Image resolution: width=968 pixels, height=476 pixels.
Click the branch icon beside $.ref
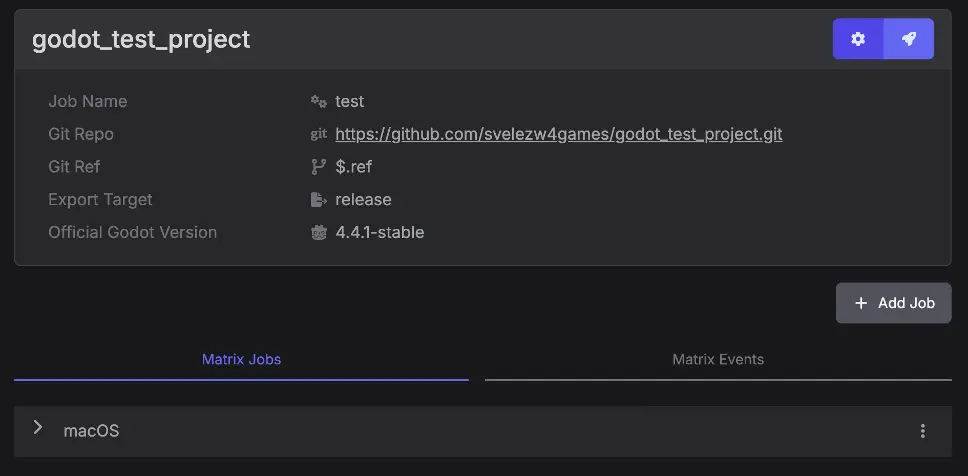pyautogui.click(x=319, y=167)
